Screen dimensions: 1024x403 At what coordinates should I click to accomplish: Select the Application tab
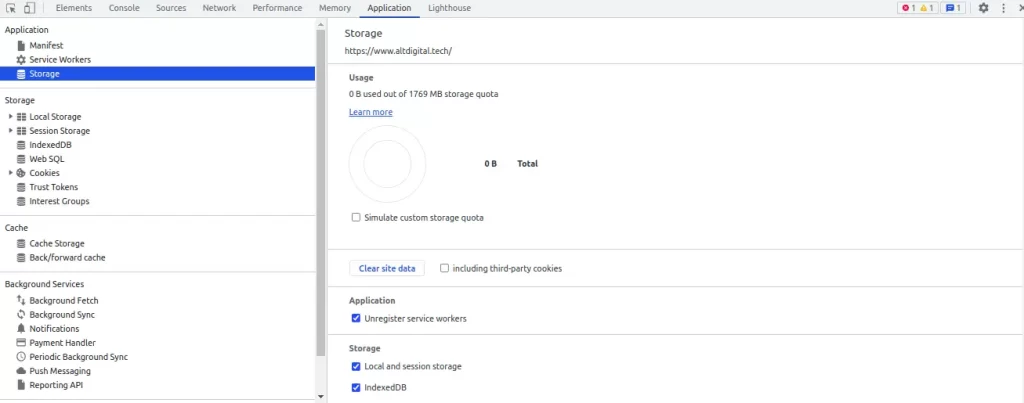[x=389, y=8]
